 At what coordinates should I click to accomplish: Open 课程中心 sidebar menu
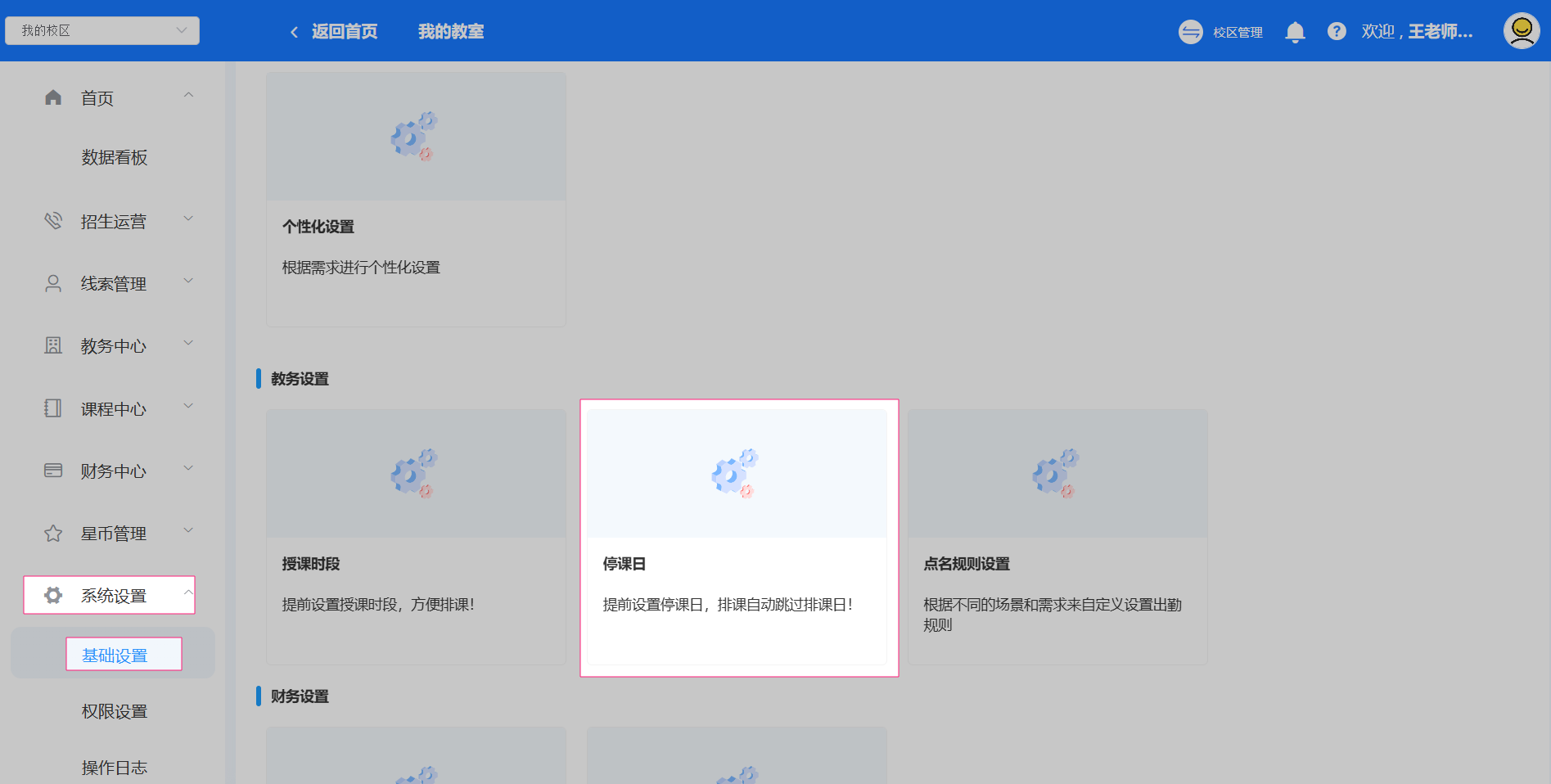(x=114, y=409)
